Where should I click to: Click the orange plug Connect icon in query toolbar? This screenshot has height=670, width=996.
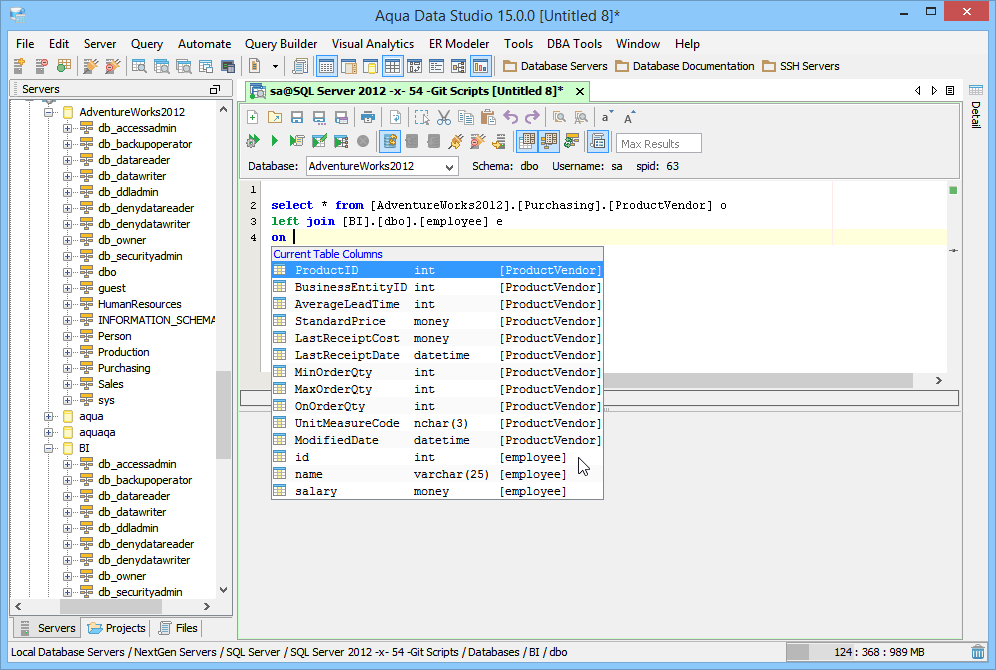point(455,141)
